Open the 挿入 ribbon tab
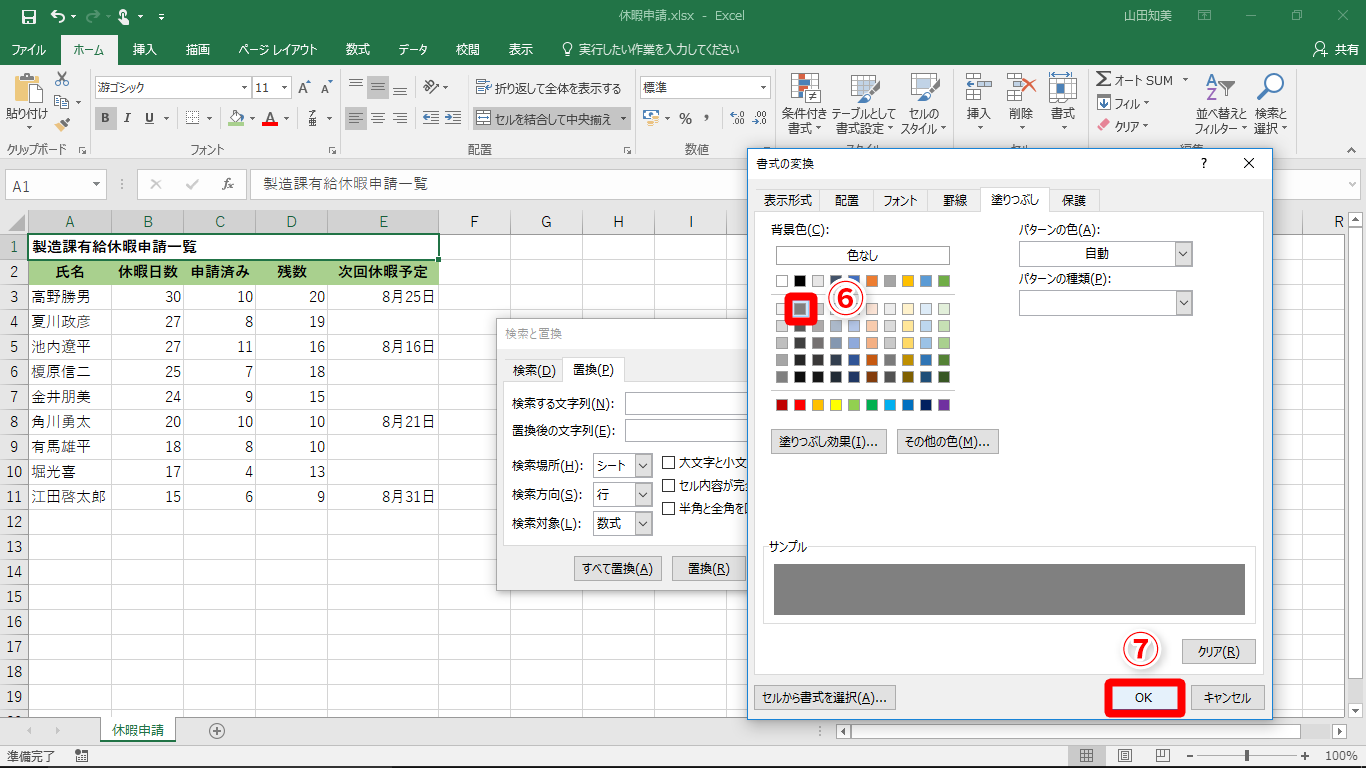The width and height of the screenshot is (1366, 768). click(145, 49)
